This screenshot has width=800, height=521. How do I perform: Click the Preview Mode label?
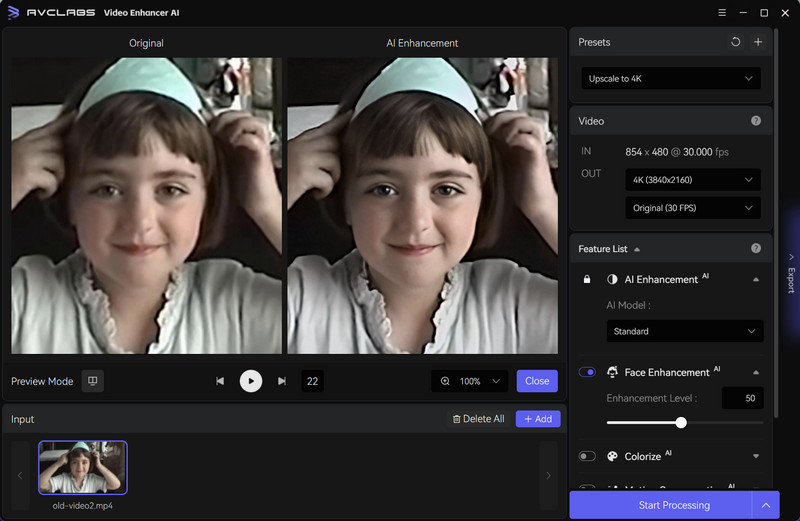coord(42,382)
